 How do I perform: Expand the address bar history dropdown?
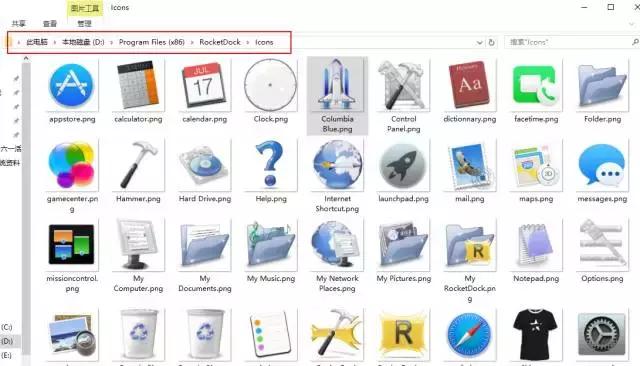(480, 42)
